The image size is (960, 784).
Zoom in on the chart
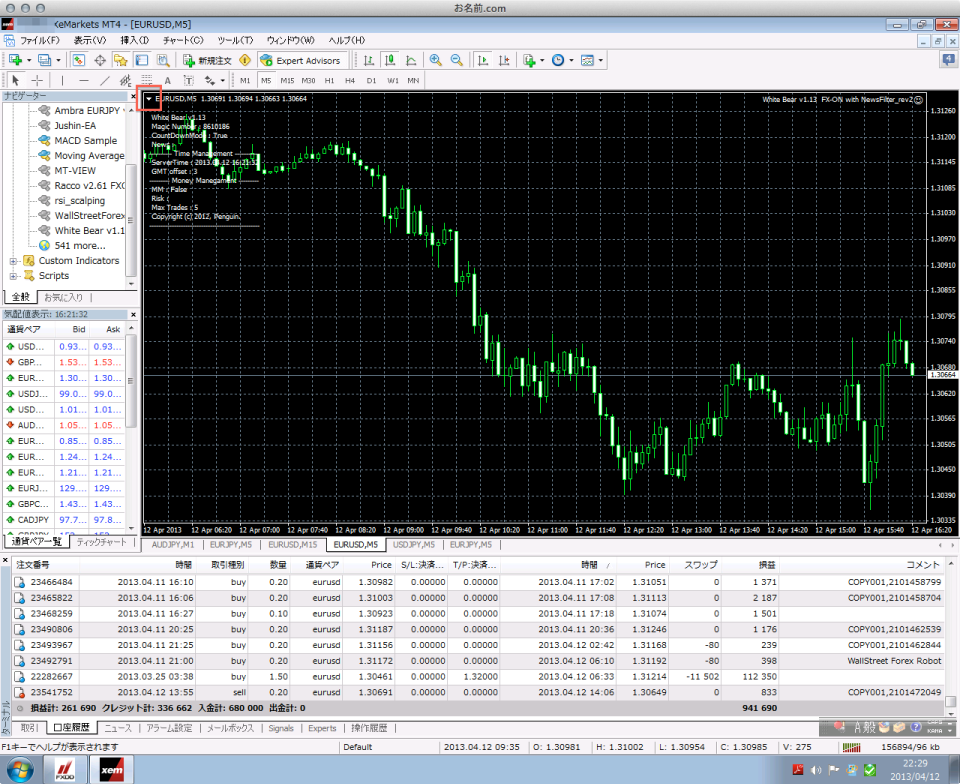pos(435,60)
